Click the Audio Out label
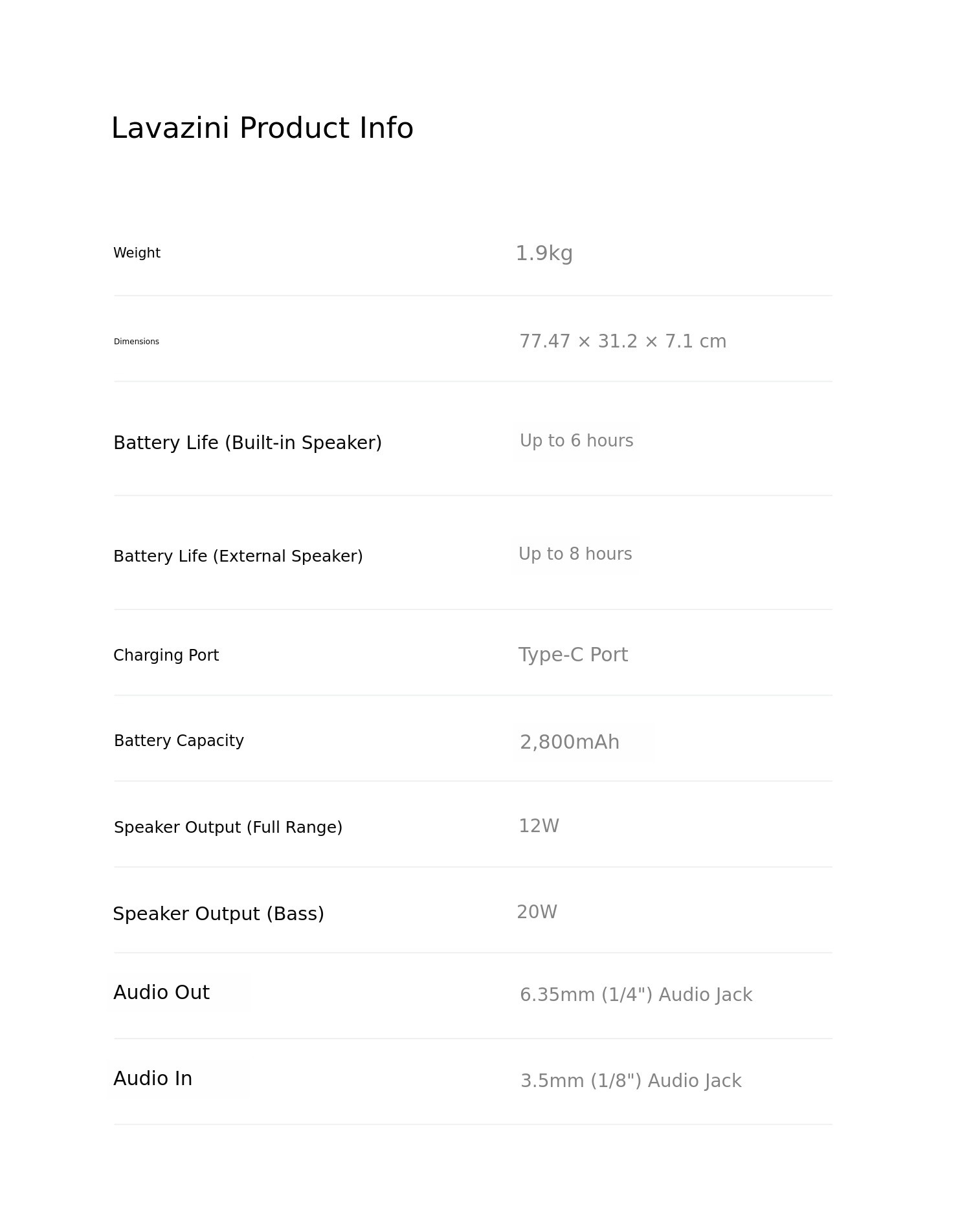The image size is (971, 1232). click(161, 993)
